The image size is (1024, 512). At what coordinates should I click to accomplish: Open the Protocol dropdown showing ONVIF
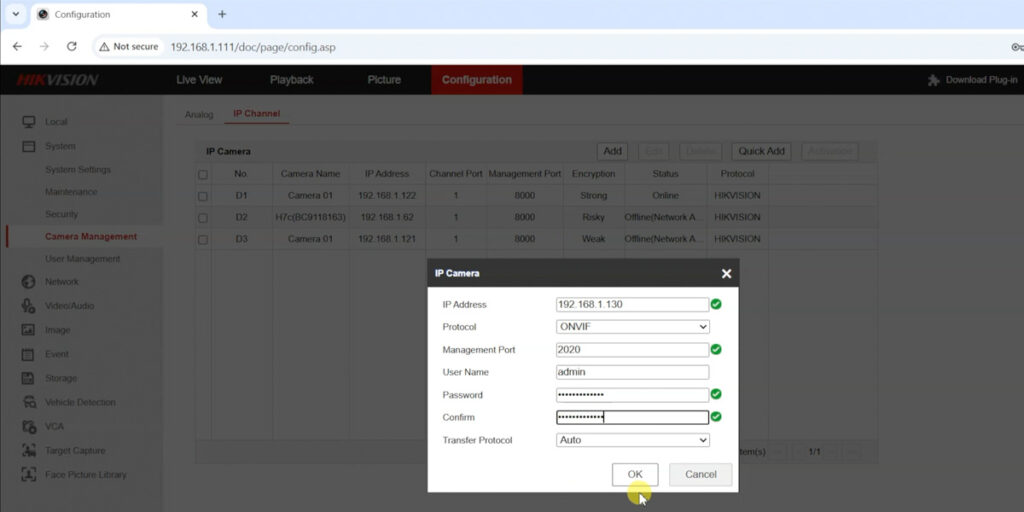point(632,327)
